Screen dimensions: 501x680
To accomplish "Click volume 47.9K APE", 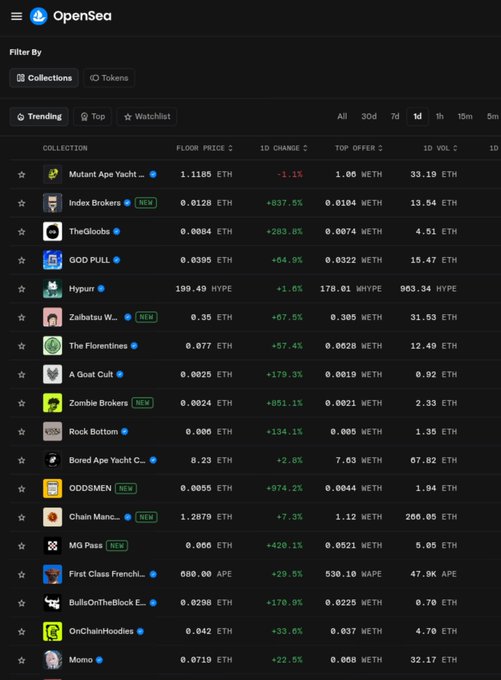I will pyautogui.click(x=434, y=574).
